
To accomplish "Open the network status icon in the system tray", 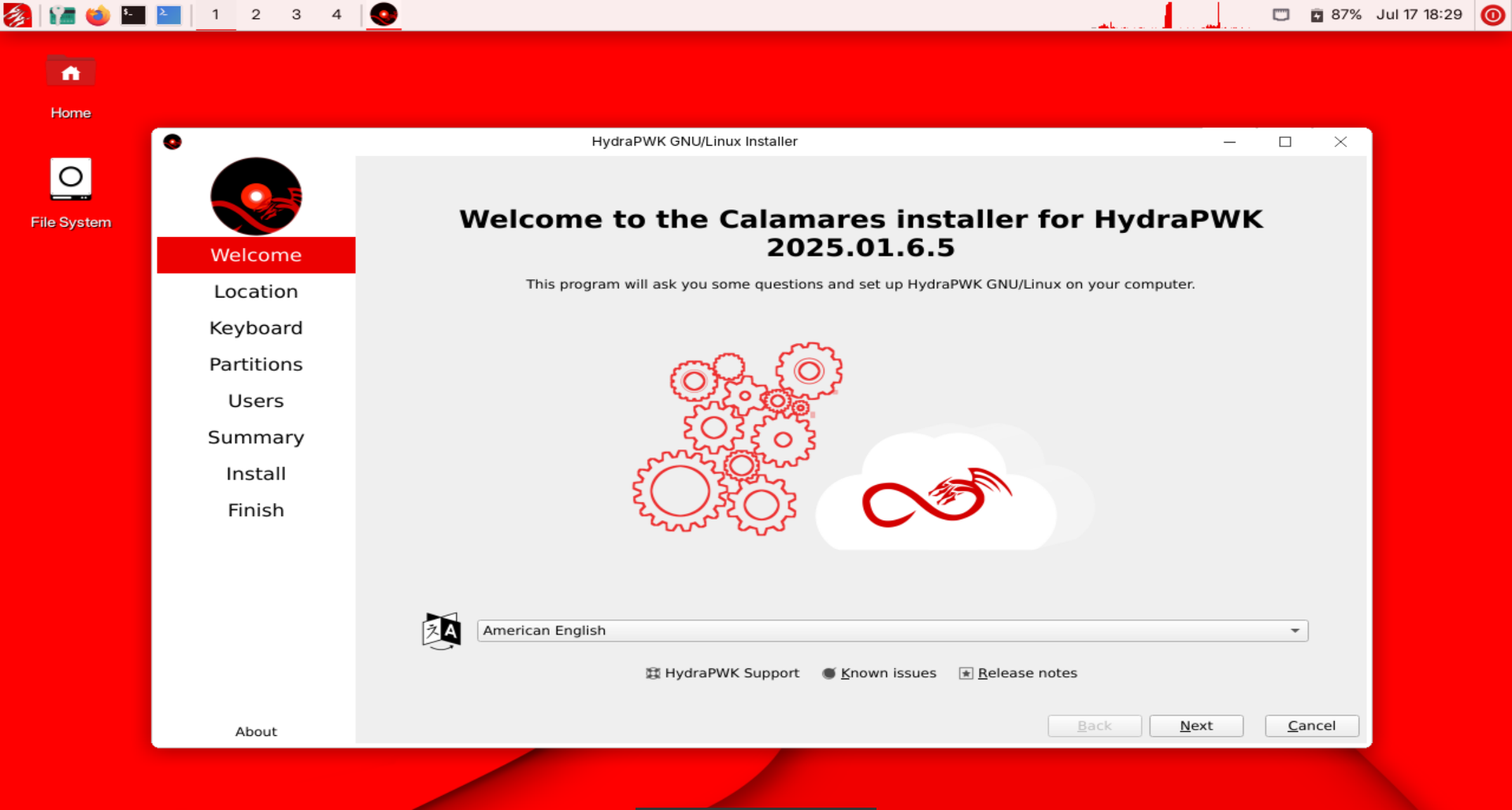I will coord(1281,14).
